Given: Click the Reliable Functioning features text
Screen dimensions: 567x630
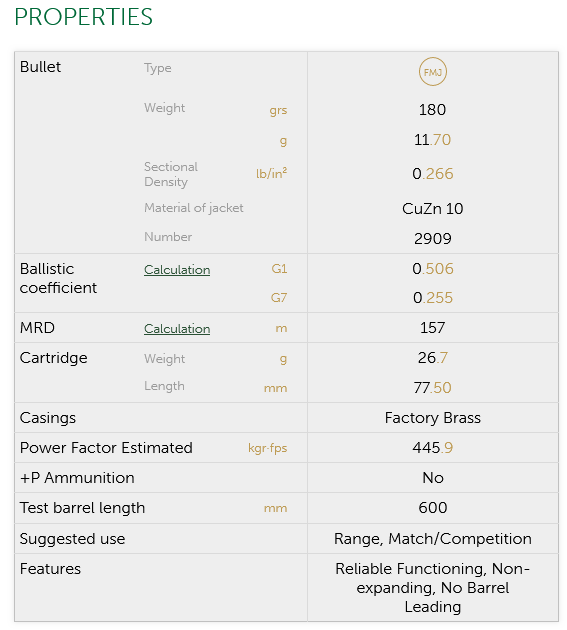Looking at the screenshot, I should (x=409, y=569).
